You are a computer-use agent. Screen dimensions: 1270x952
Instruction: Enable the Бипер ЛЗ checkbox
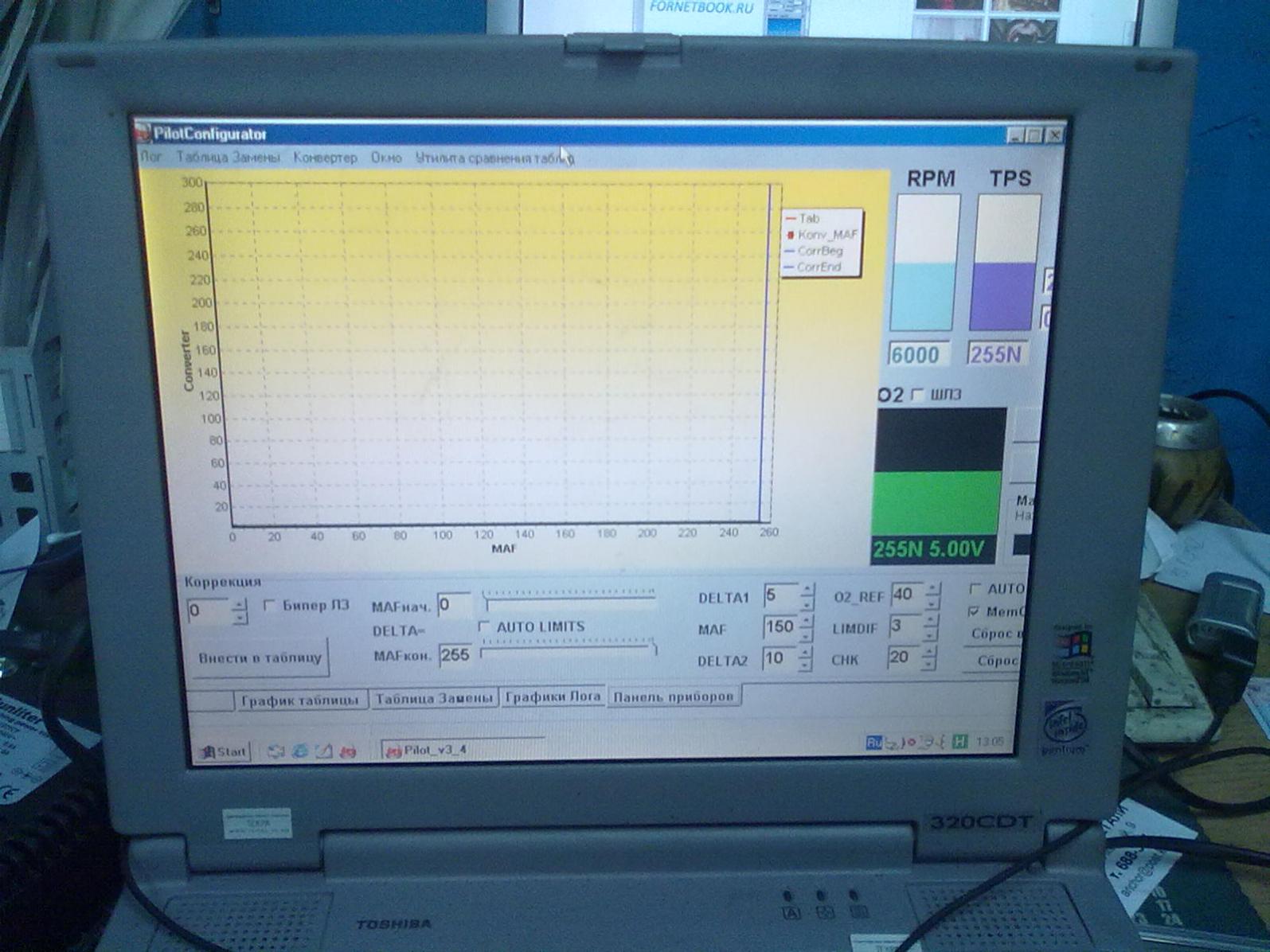point(269,606)
